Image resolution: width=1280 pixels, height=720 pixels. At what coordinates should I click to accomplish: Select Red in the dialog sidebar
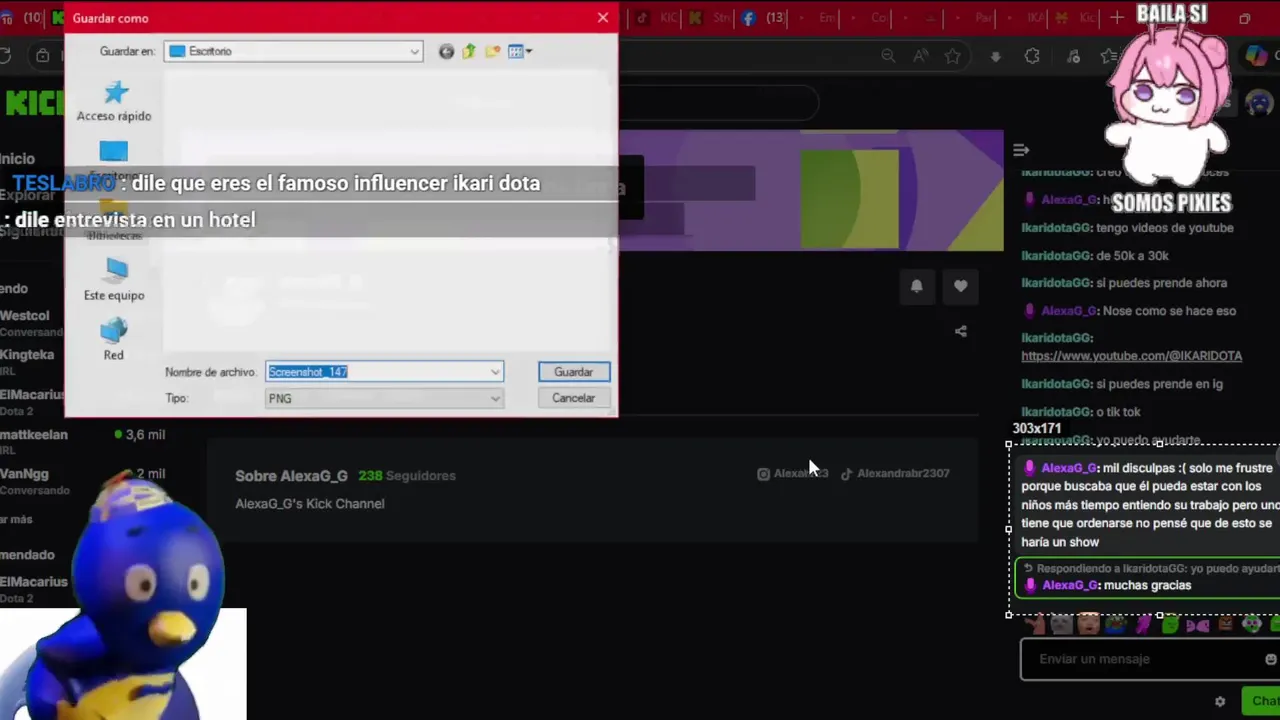coord(114,340)
